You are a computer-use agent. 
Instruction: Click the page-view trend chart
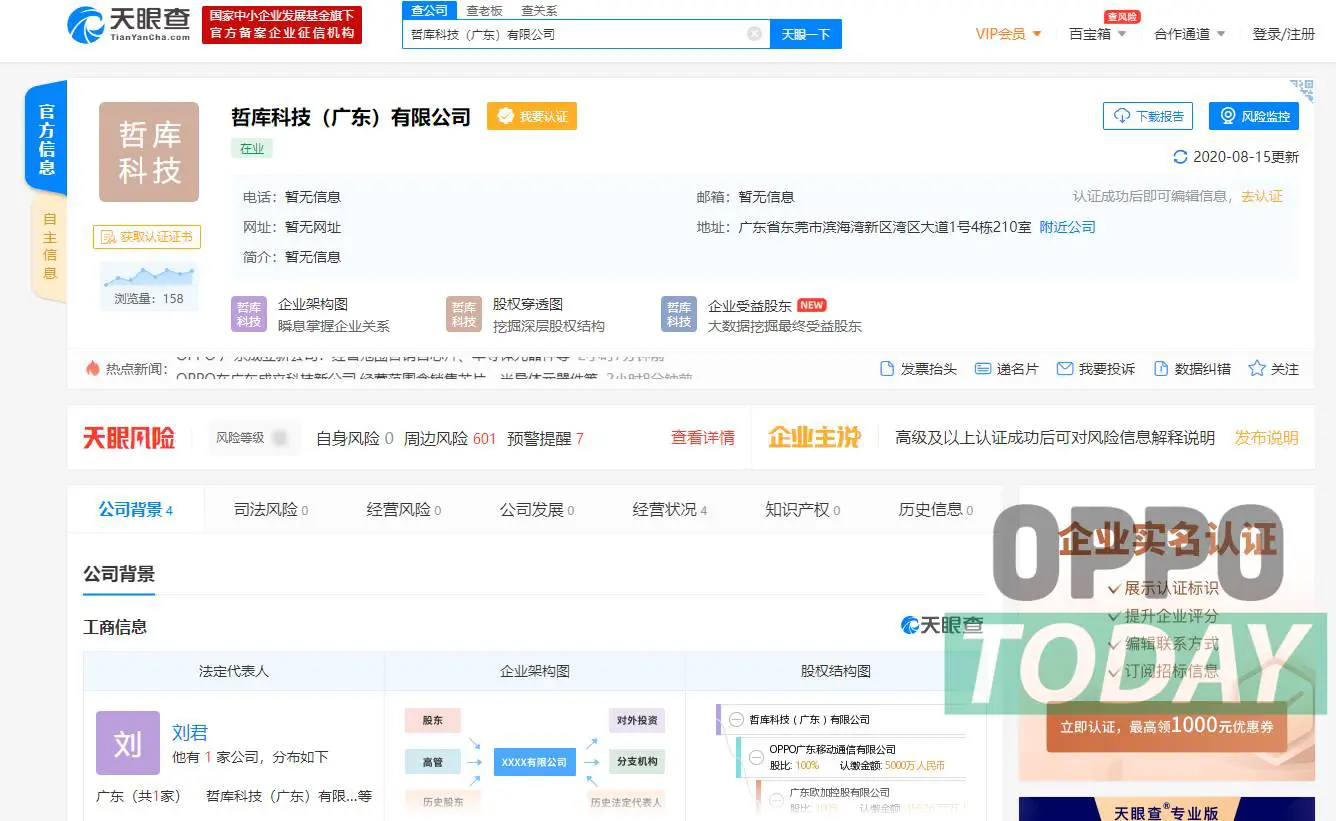(x=149, y=276)
